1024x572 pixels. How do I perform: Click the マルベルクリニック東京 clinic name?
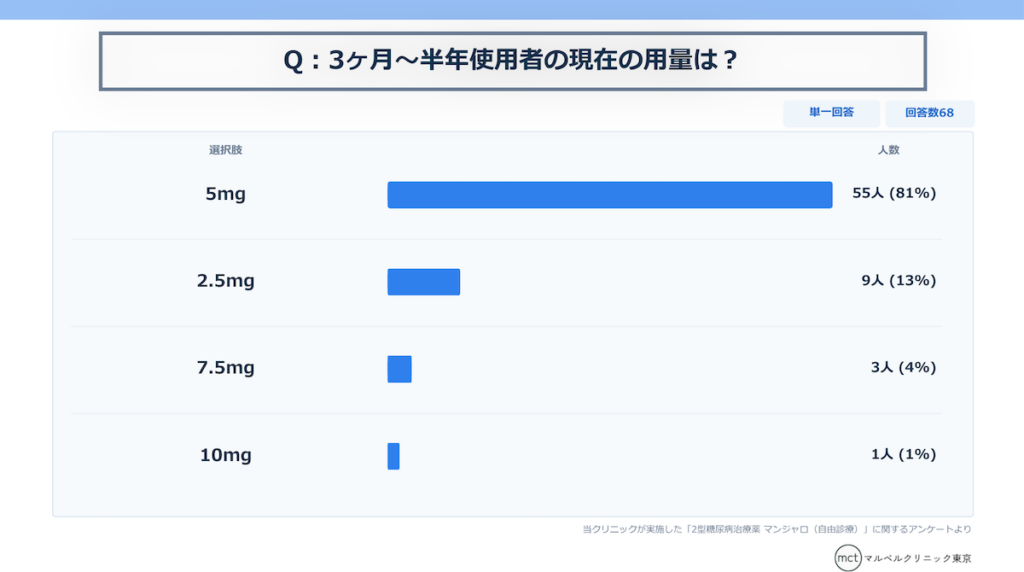[917, 558]
